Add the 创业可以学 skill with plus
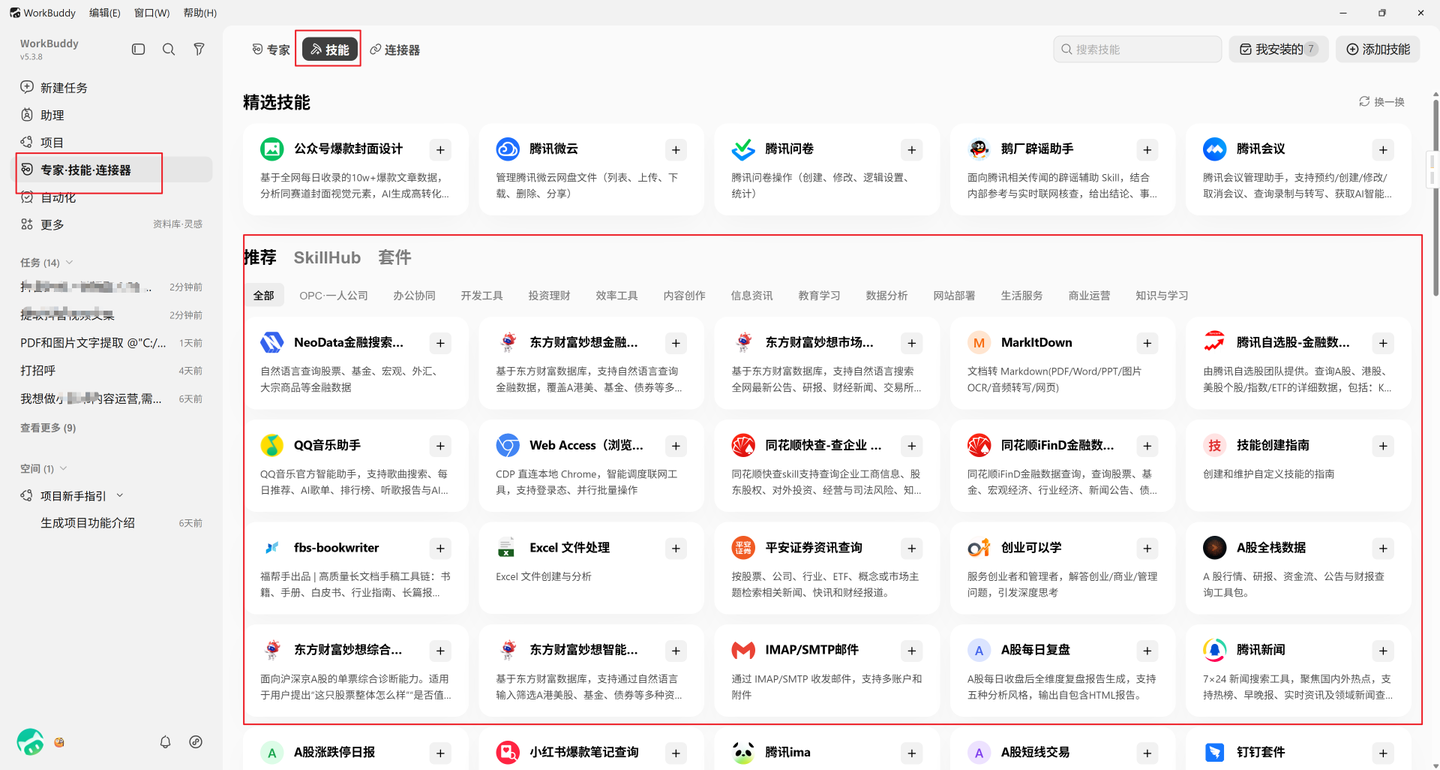 1147,548
